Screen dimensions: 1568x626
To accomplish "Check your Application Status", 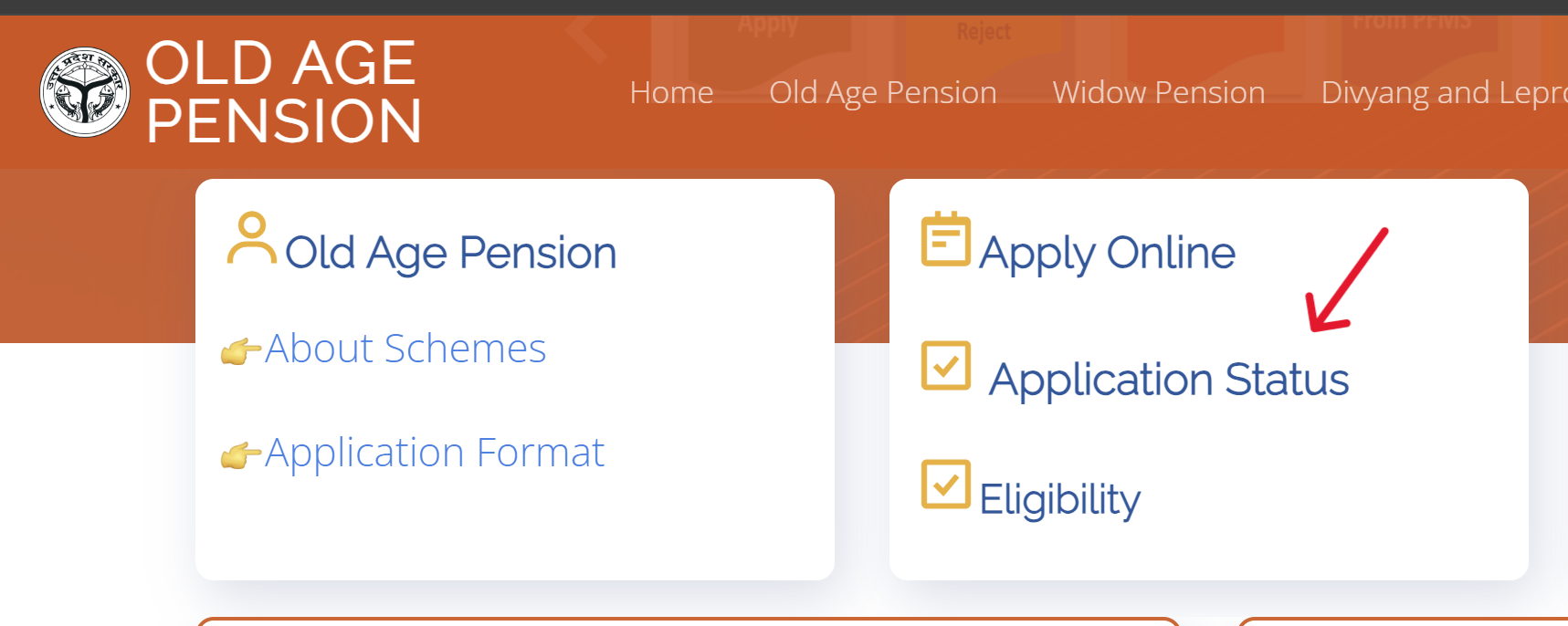I will tap(1170, 379).
